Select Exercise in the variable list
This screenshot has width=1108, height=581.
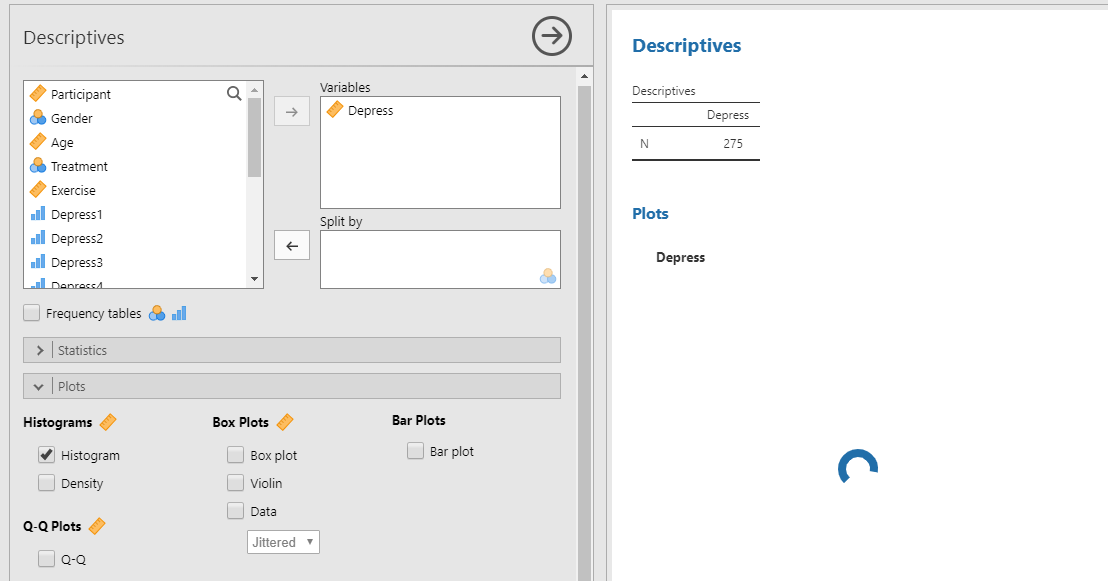73,190
